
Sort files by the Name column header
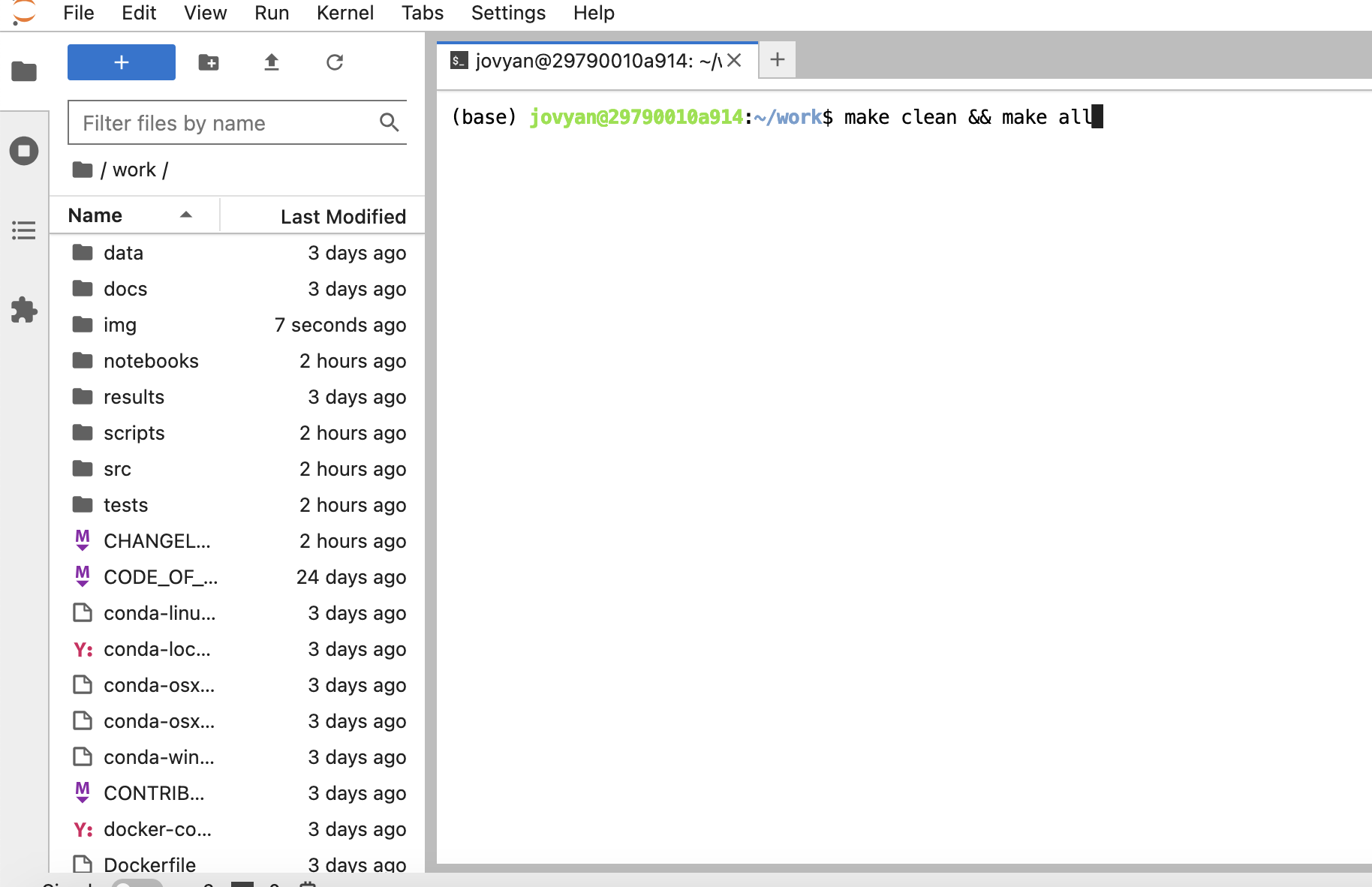tap(134, 215)
